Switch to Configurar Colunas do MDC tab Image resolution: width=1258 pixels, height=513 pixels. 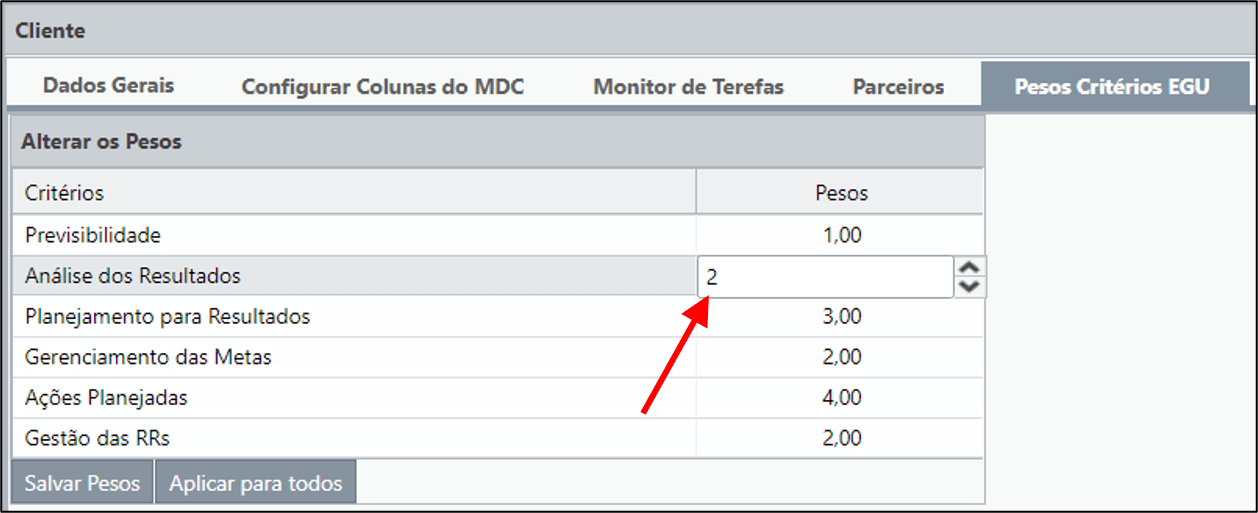click(x=383, y=87)
